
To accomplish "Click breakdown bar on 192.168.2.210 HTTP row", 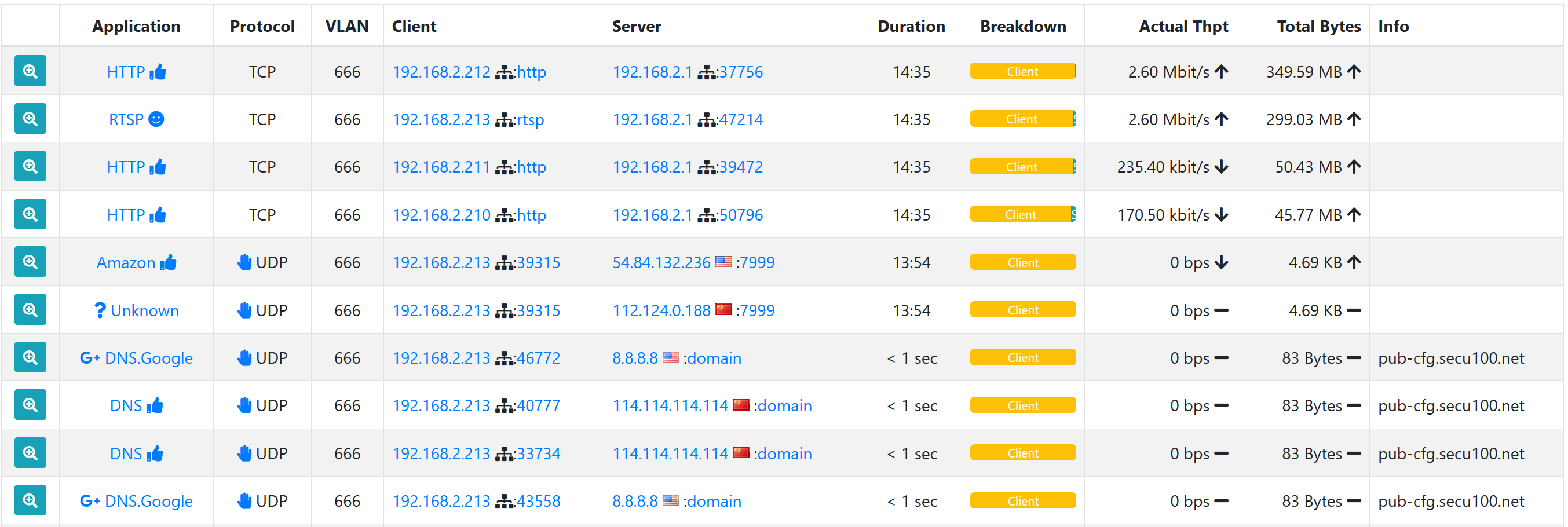I will click(x=1022, y=215).
